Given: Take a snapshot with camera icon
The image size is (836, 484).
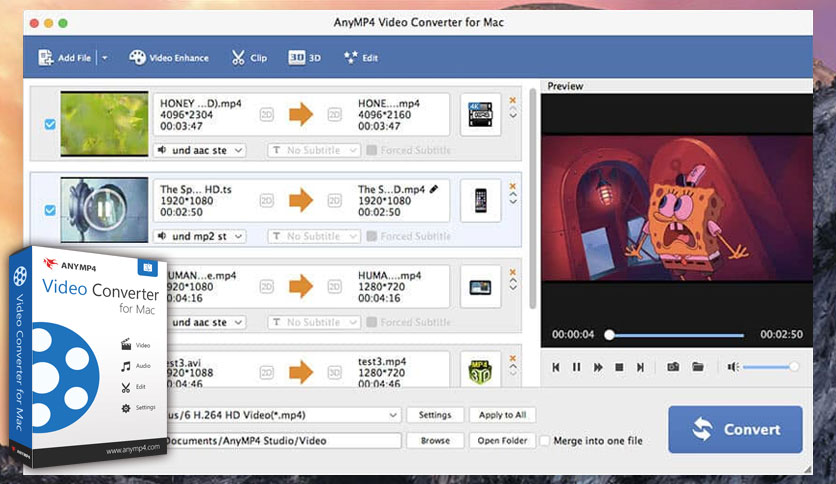Looking at the screenshot, I should tap(673, 367).
